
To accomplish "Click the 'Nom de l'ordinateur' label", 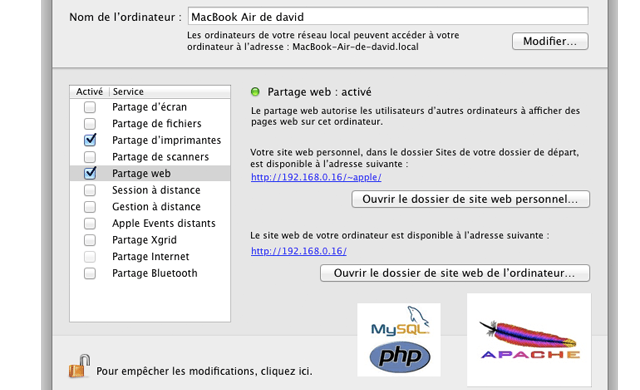I will point(125,17).
